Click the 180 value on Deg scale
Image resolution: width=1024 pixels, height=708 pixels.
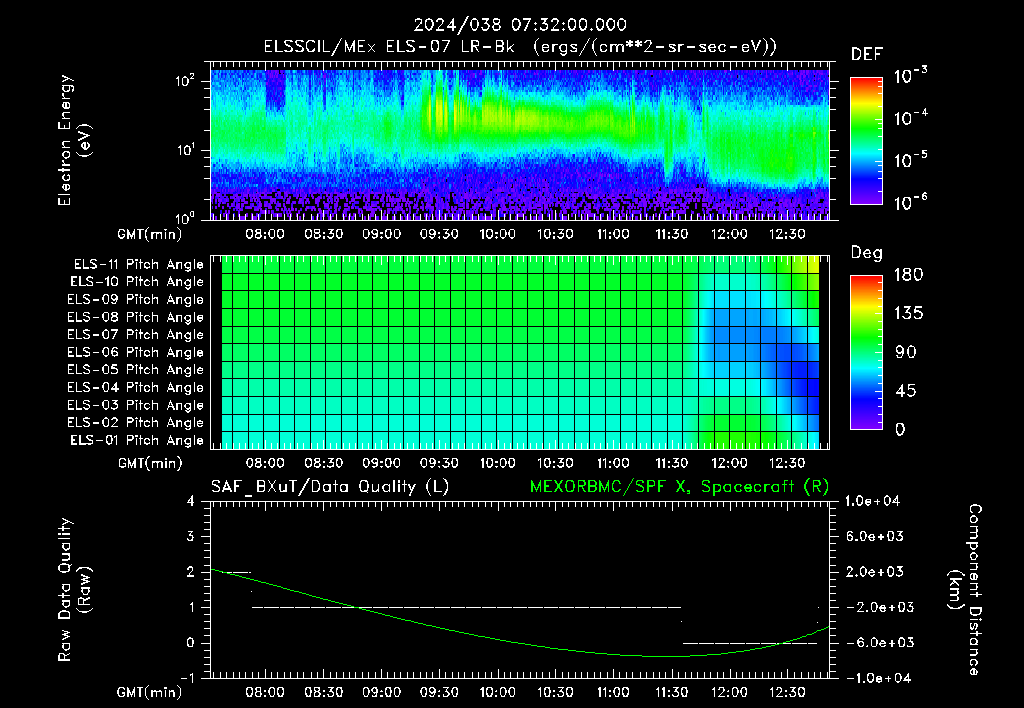908,275
